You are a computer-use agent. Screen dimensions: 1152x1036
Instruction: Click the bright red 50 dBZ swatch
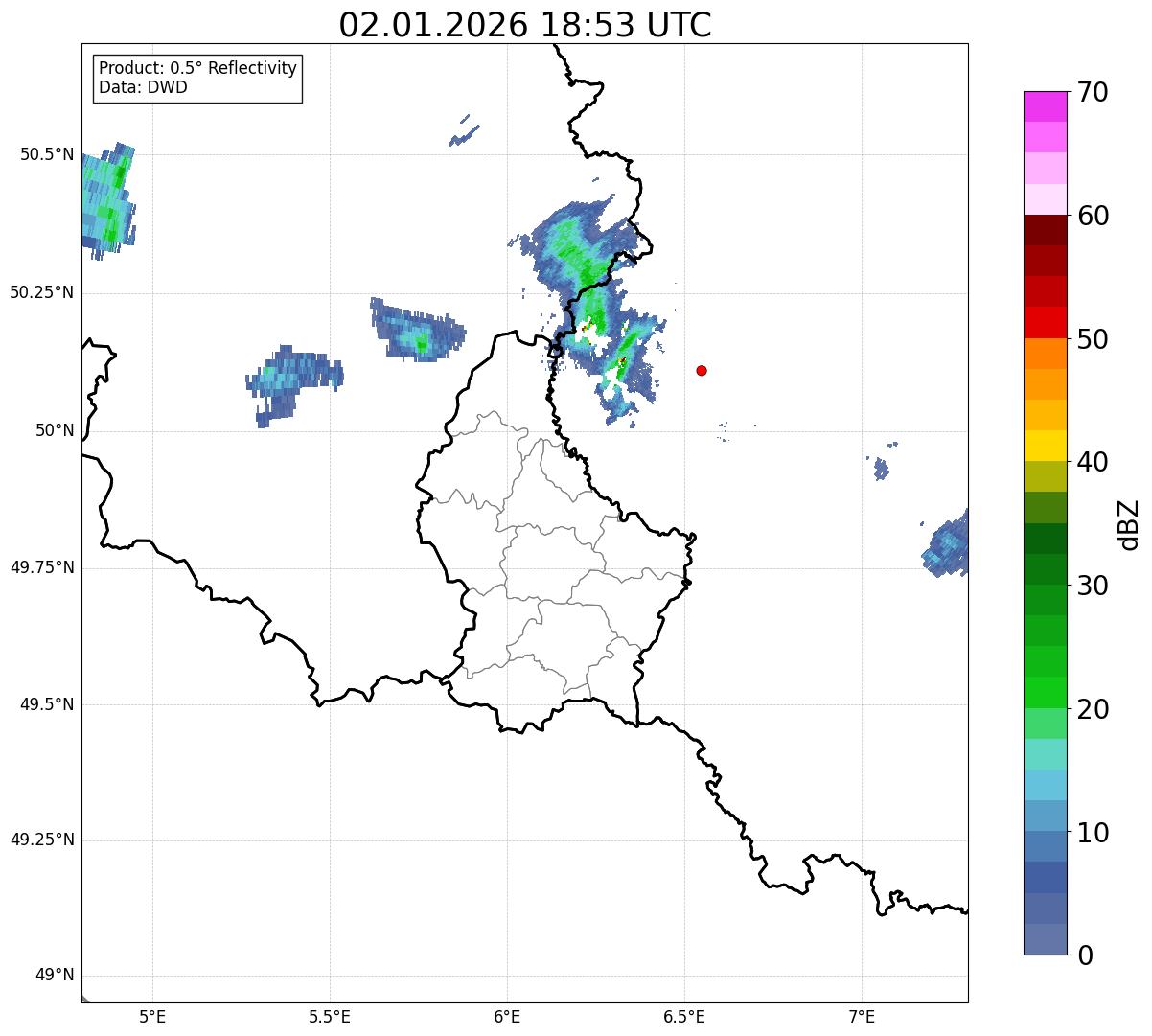[x=1046, y=323]
